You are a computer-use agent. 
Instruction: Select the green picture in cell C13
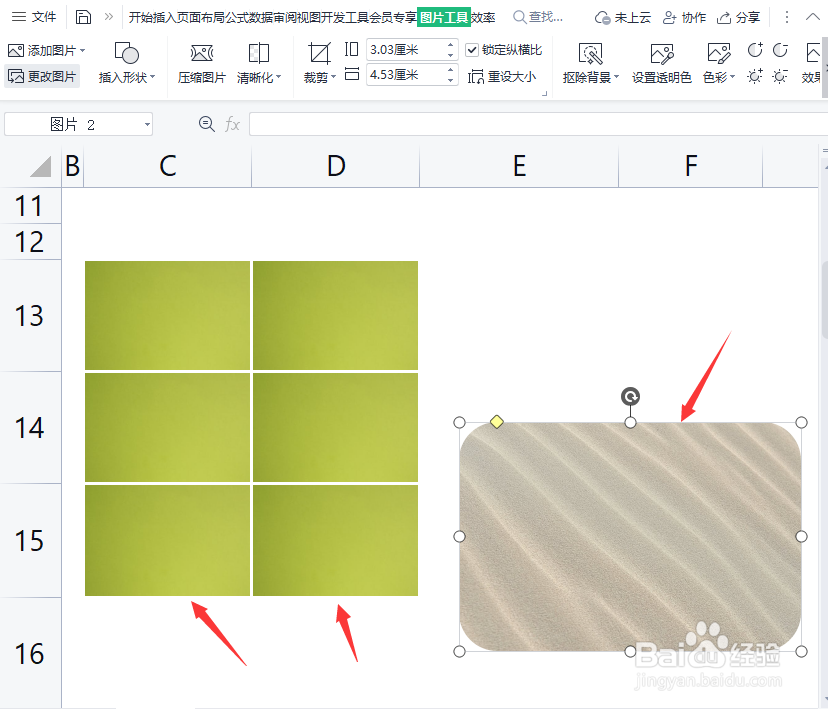tap(167, 315)
